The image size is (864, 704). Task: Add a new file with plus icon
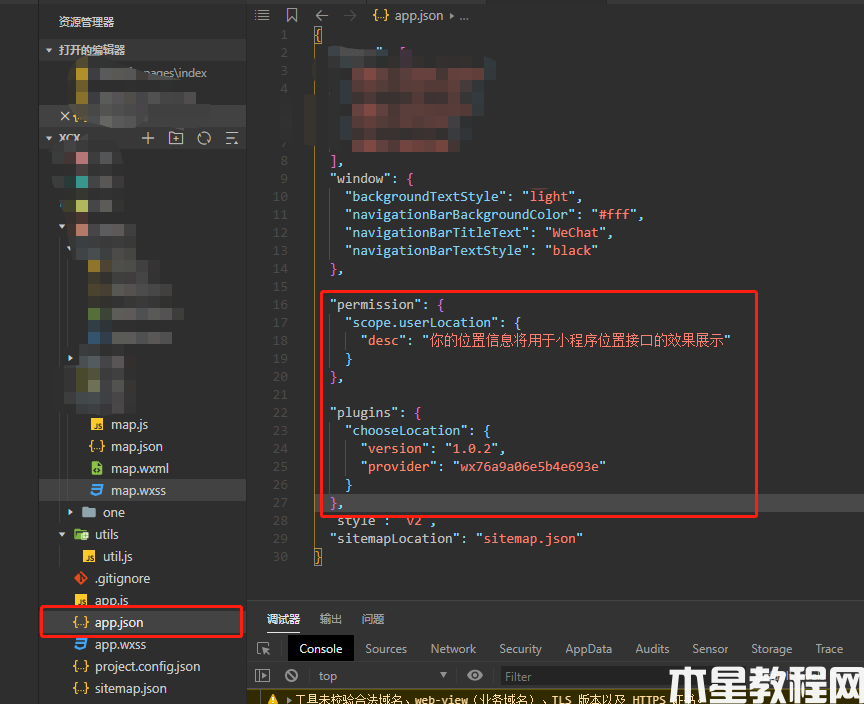tap(148, 138)
